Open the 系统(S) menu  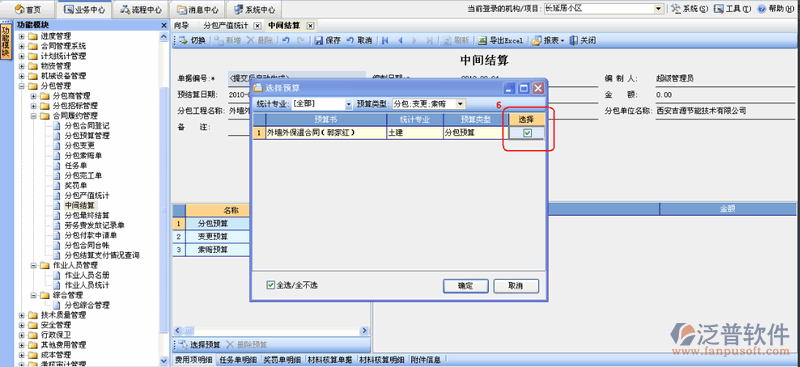(690, 9)
